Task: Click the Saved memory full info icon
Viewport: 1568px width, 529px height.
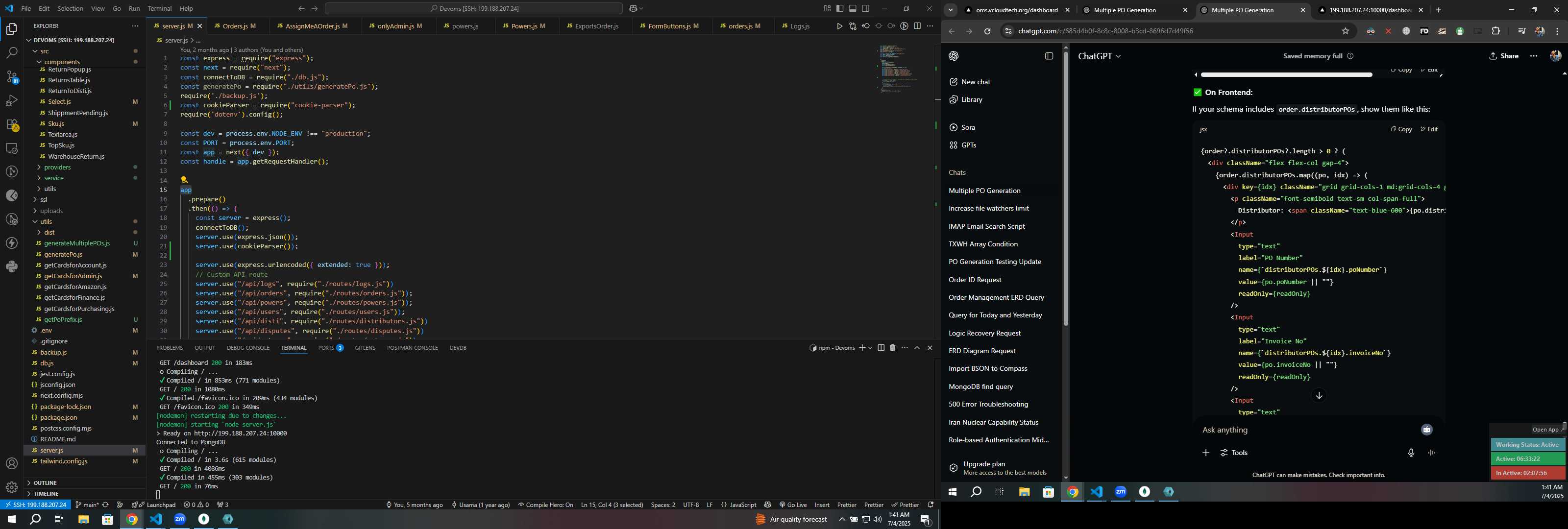Action: coord(1350,56)
